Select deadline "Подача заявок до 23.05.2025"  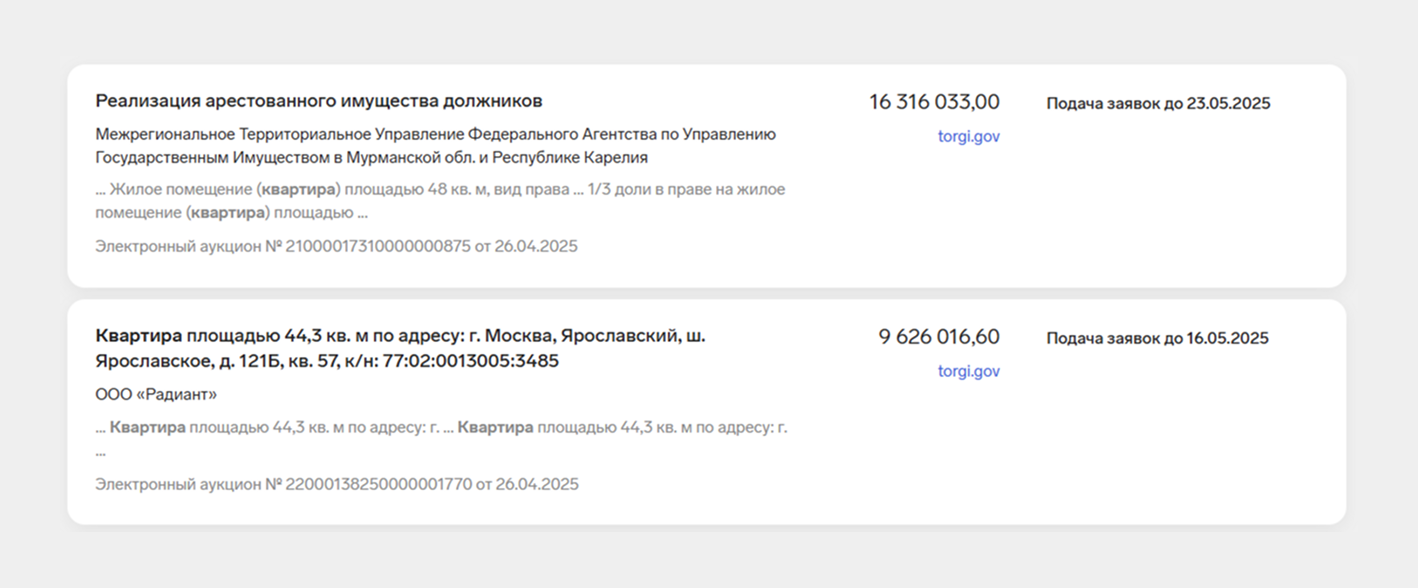(x=1158, y=103)
